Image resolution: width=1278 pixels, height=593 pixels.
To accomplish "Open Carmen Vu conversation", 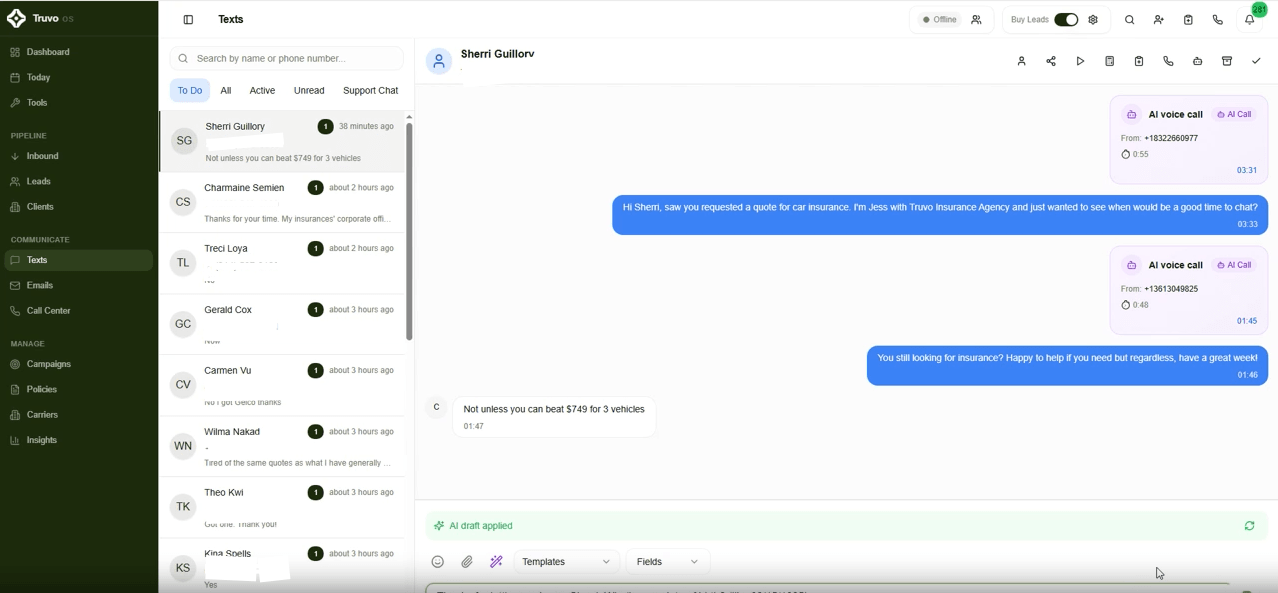I will pyautogui.click(x=281, y=385).
